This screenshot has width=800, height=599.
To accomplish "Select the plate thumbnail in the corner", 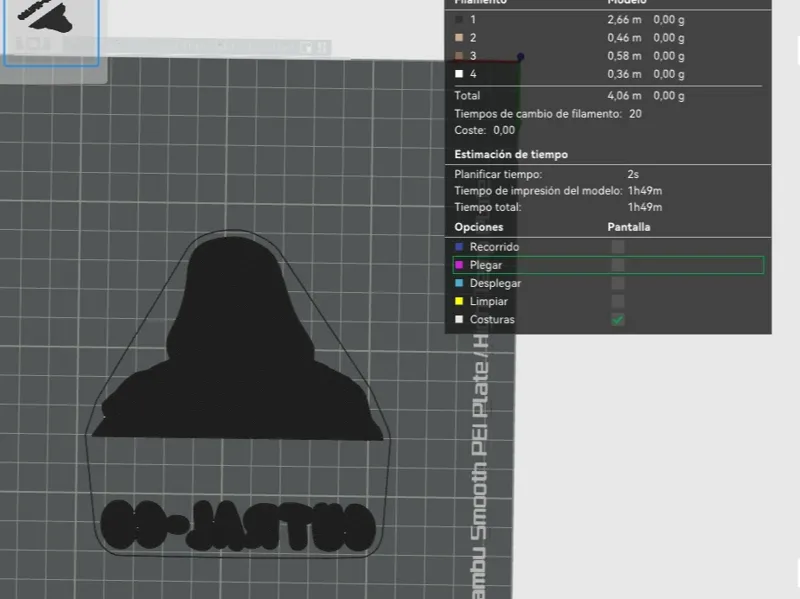I will (51, 32).
